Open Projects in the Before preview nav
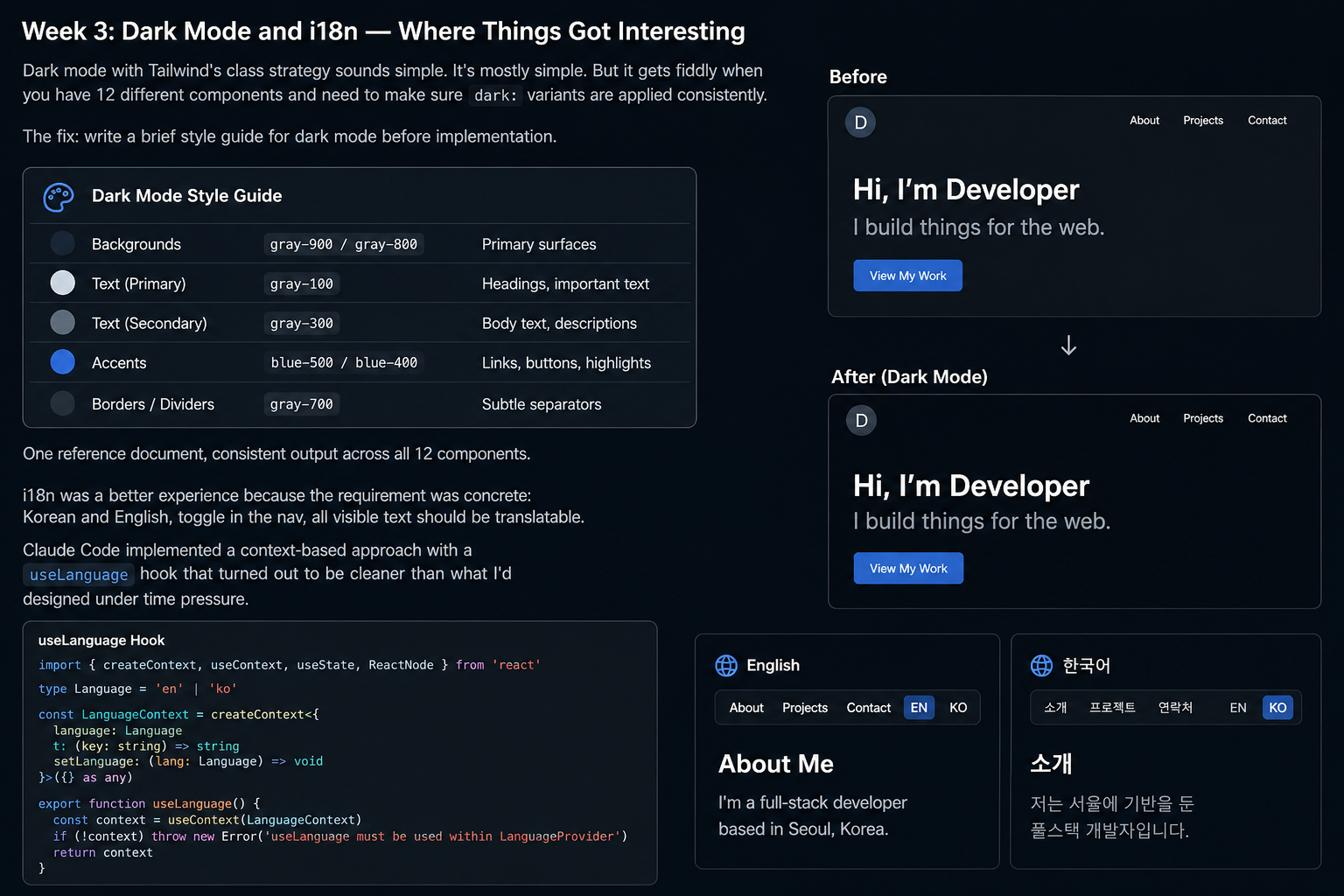Screen dimensions: 1344x896 pyautogui.click(x=1203, y=121)
